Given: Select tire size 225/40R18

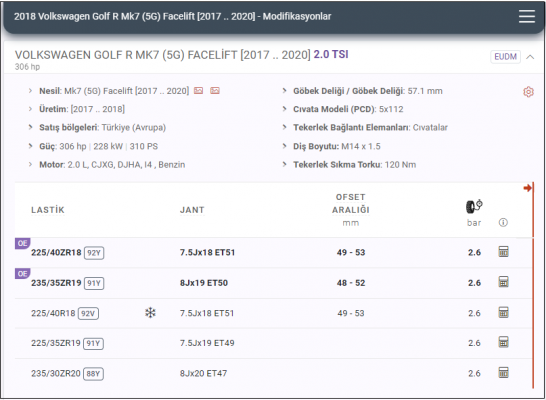Looking at the screenshot, I should pos(53,313).
